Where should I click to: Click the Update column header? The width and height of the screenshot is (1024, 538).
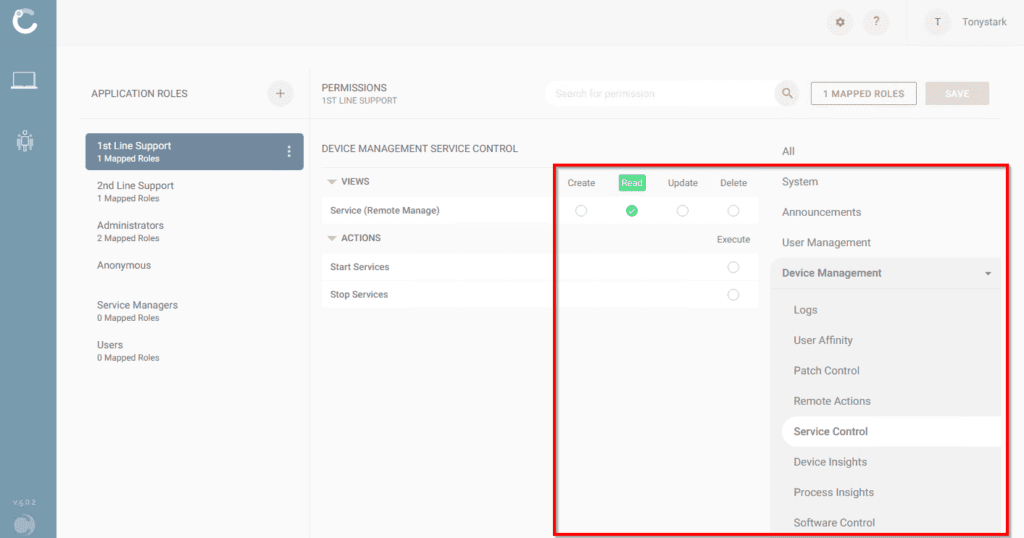coord(682,183)
